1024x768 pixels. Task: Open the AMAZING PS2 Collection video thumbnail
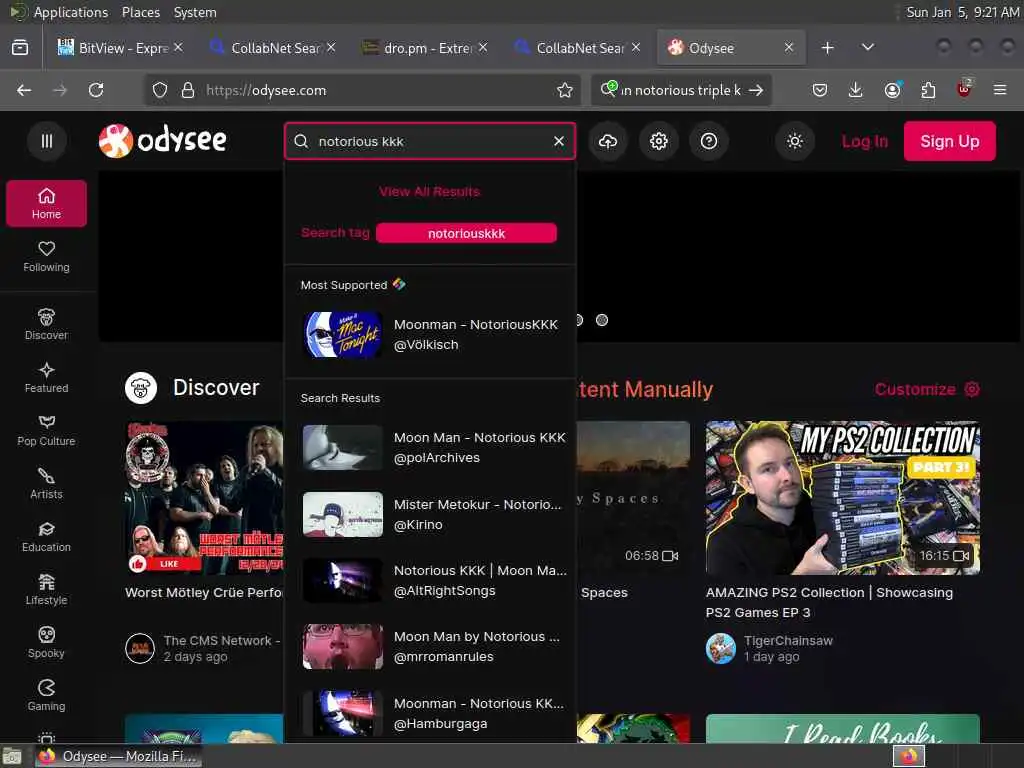842,498
